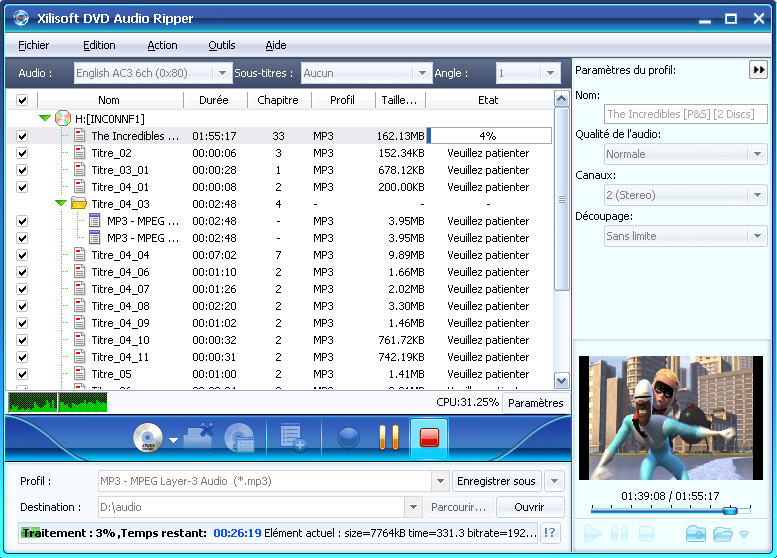Click the DVD disc icon next to H:[INCONNF1]
This screenshot has height=558, width=777.
(63, 118)
